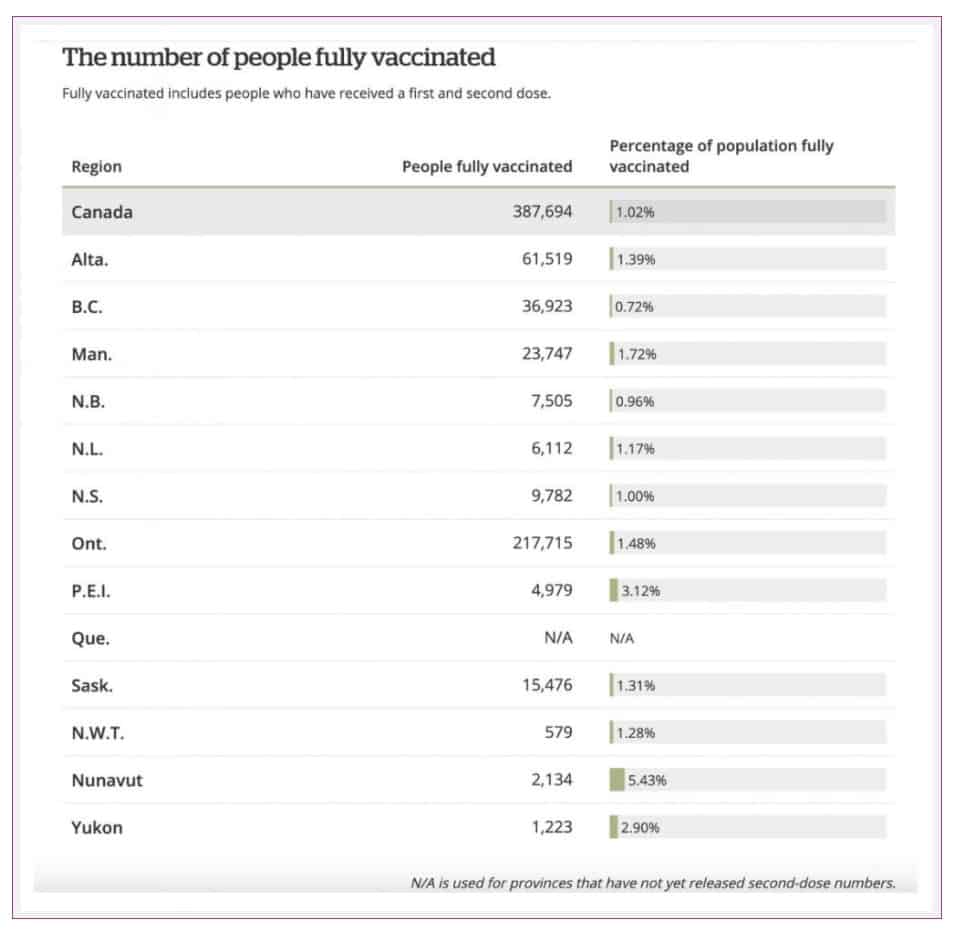
Task: Click the Sask. value 15,476
Action: click(547, 685)
